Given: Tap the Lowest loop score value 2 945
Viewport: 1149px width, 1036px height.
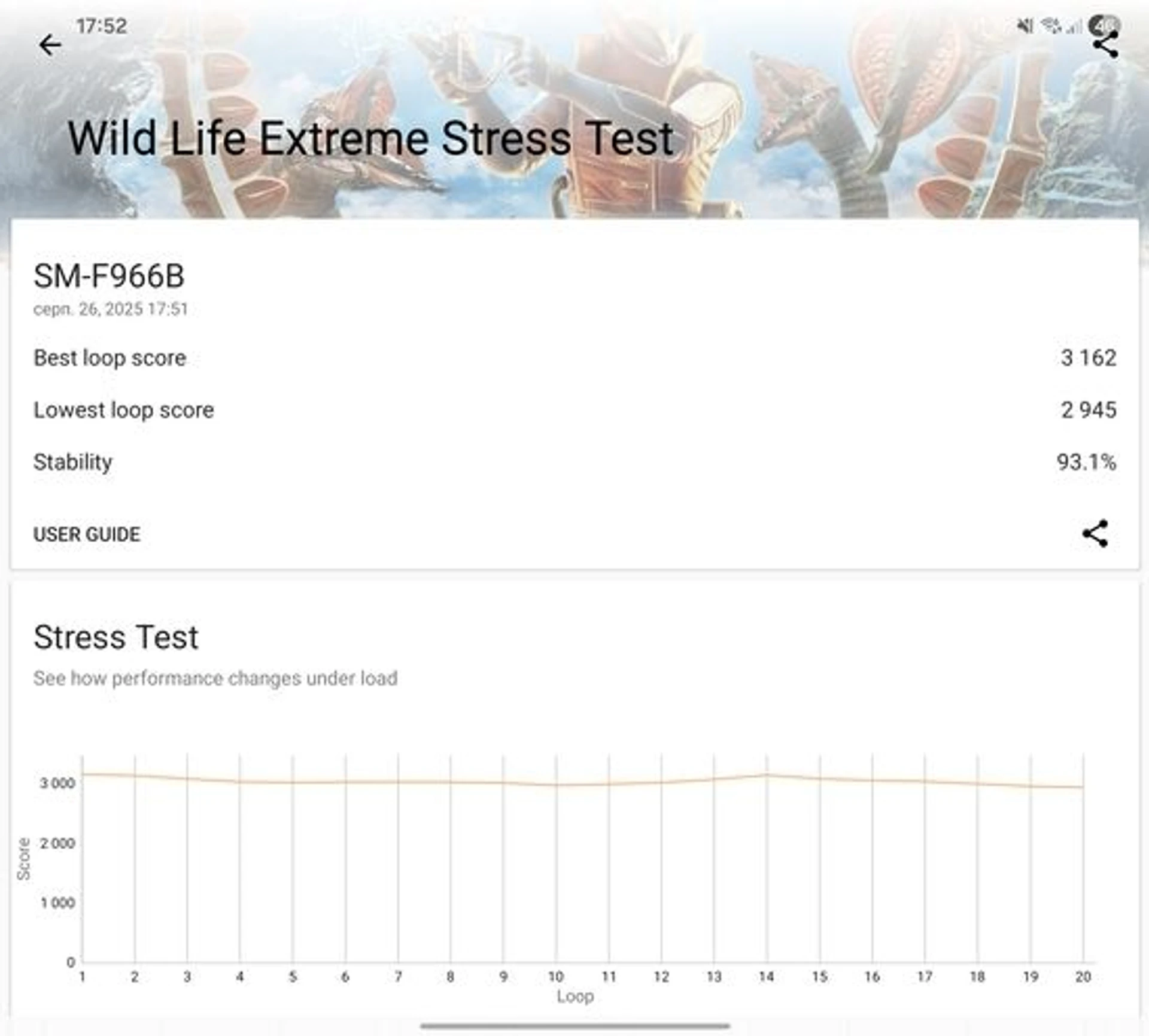Looking at the screenshot, I should pyautogui.click(x=1088, y=410).
